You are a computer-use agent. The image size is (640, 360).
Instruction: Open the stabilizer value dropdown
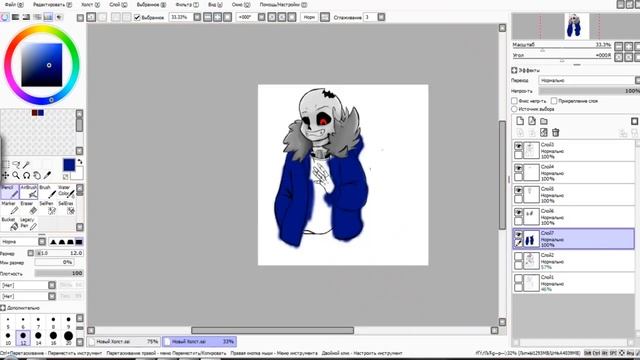pyautogui.click(x=381, y=17)
